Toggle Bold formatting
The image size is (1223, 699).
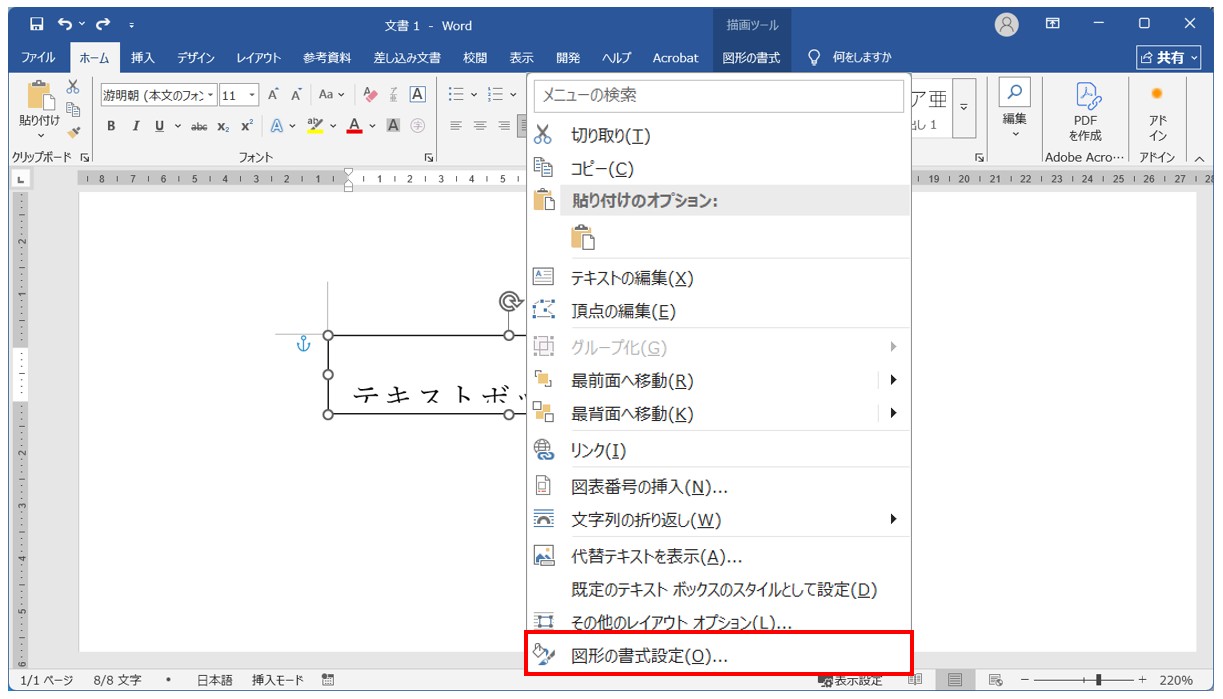coord(111,126)
